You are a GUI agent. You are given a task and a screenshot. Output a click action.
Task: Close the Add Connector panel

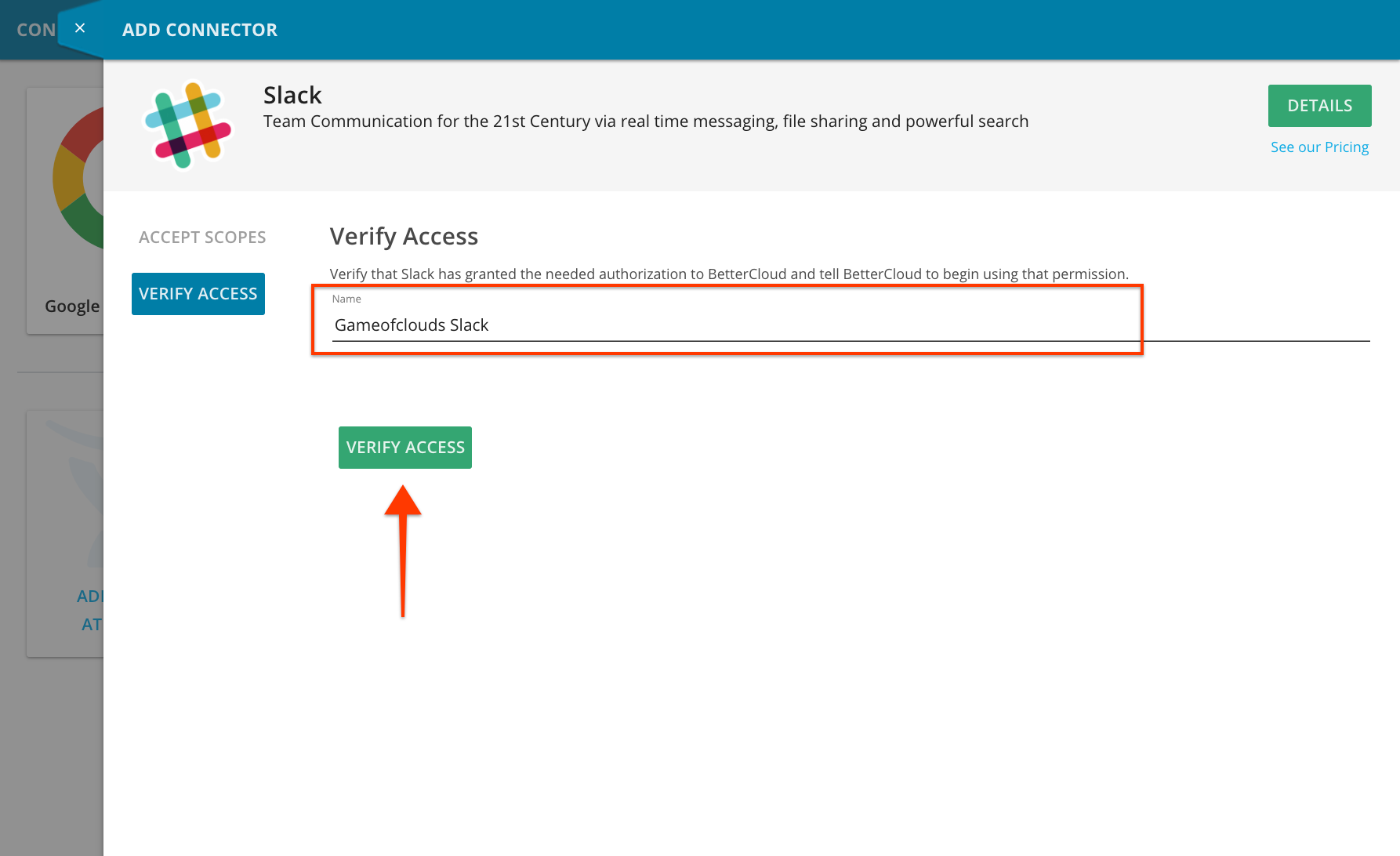pyautogui.click(x=80, y=28)
